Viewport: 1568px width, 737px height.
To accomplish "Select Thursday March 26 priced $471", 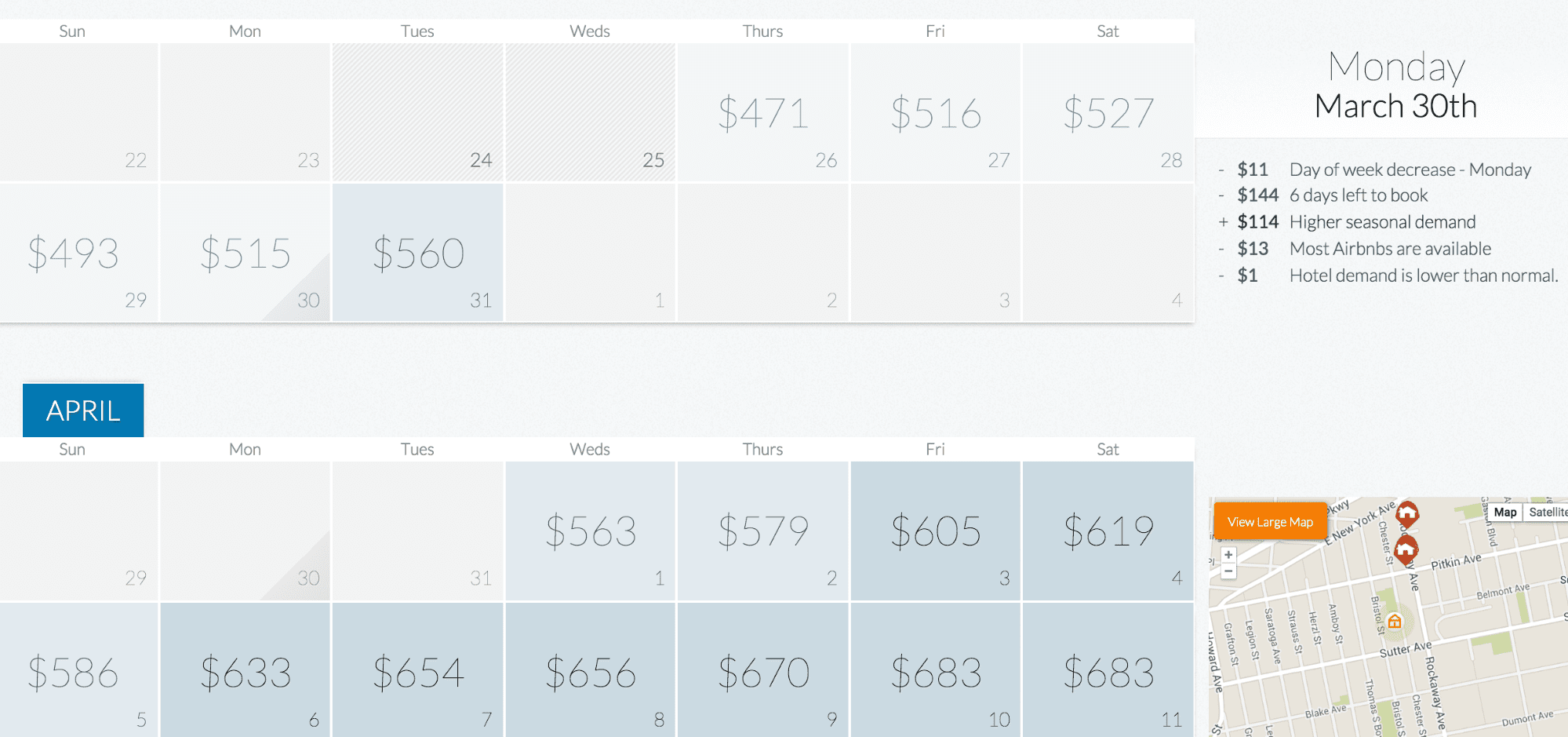I will [762, 112].
